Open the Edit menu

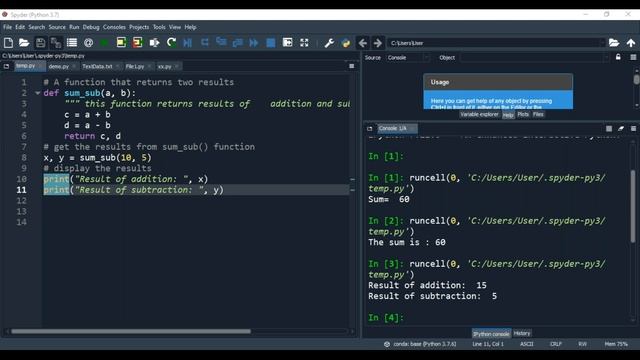pos(20,27)
